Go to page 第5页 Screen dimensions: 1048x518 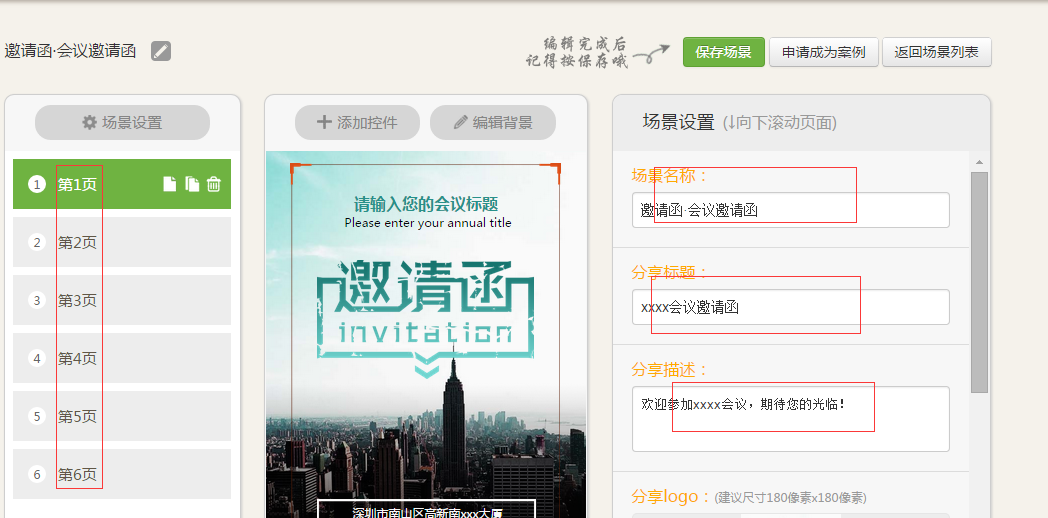point(122,416)
